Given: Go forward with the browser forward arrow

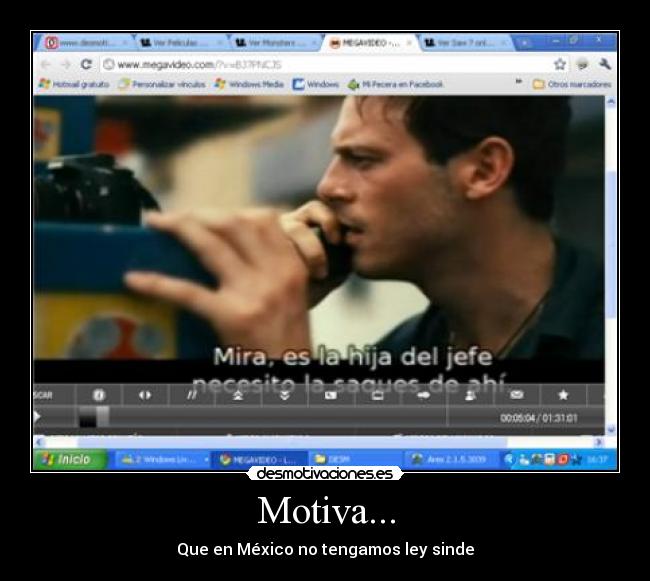Looking at the screenshot, I should tap(66, 64).
